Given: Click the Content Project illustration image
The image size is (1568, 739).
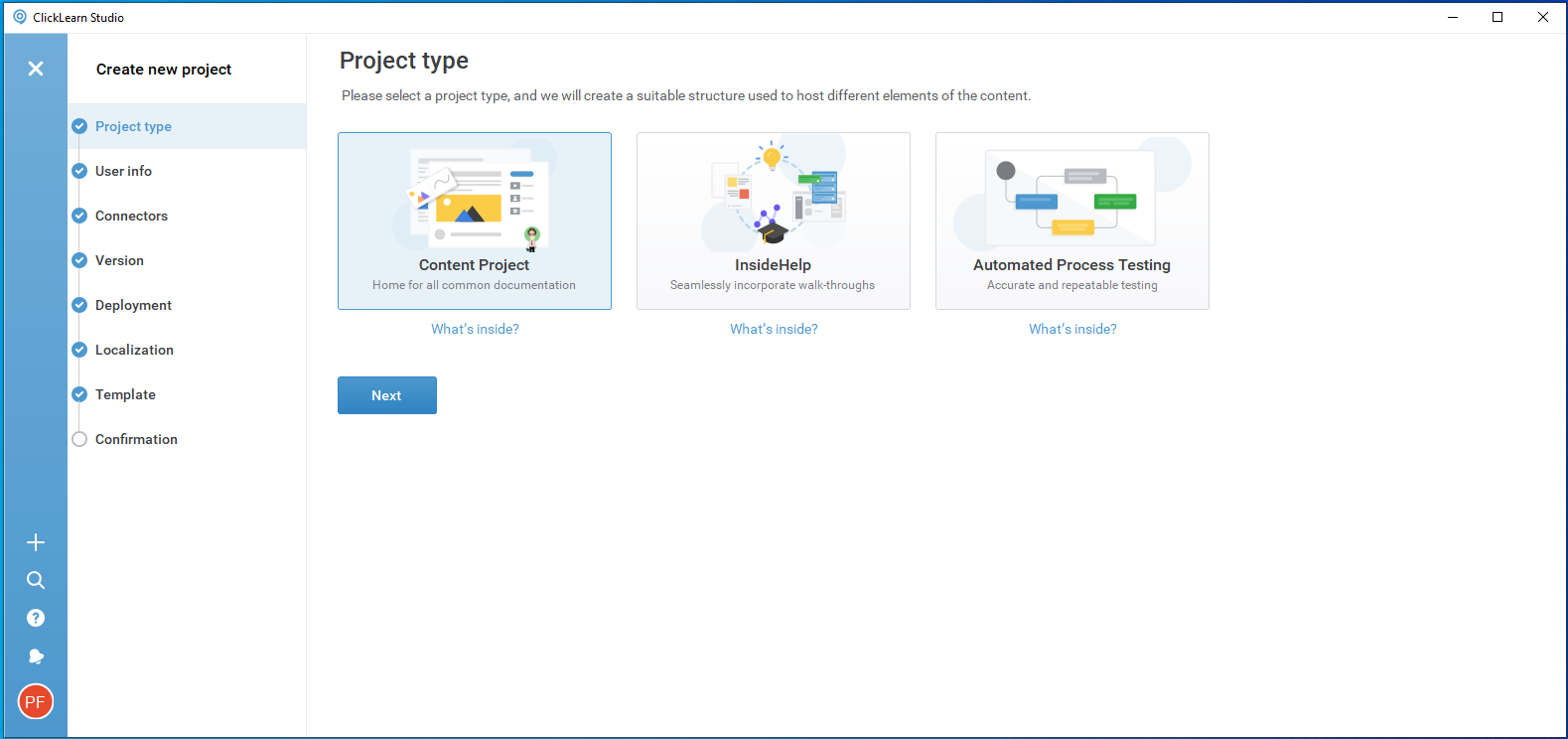Looking at the screenshot, I should (475, 196).
